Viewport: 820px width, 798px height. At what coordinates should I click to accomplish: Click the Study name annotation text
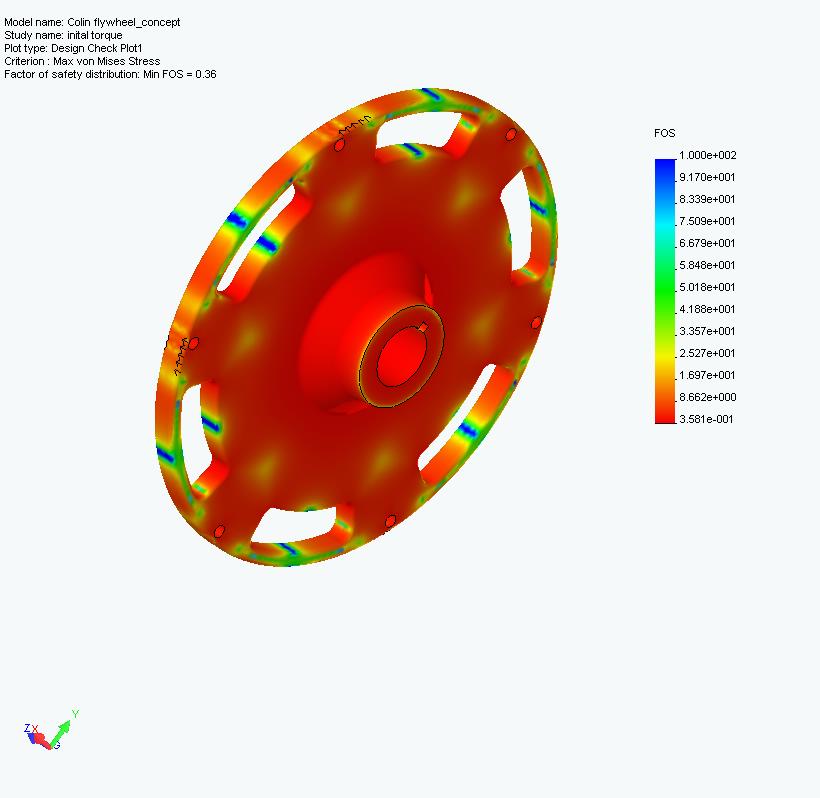tap(63, 35)
